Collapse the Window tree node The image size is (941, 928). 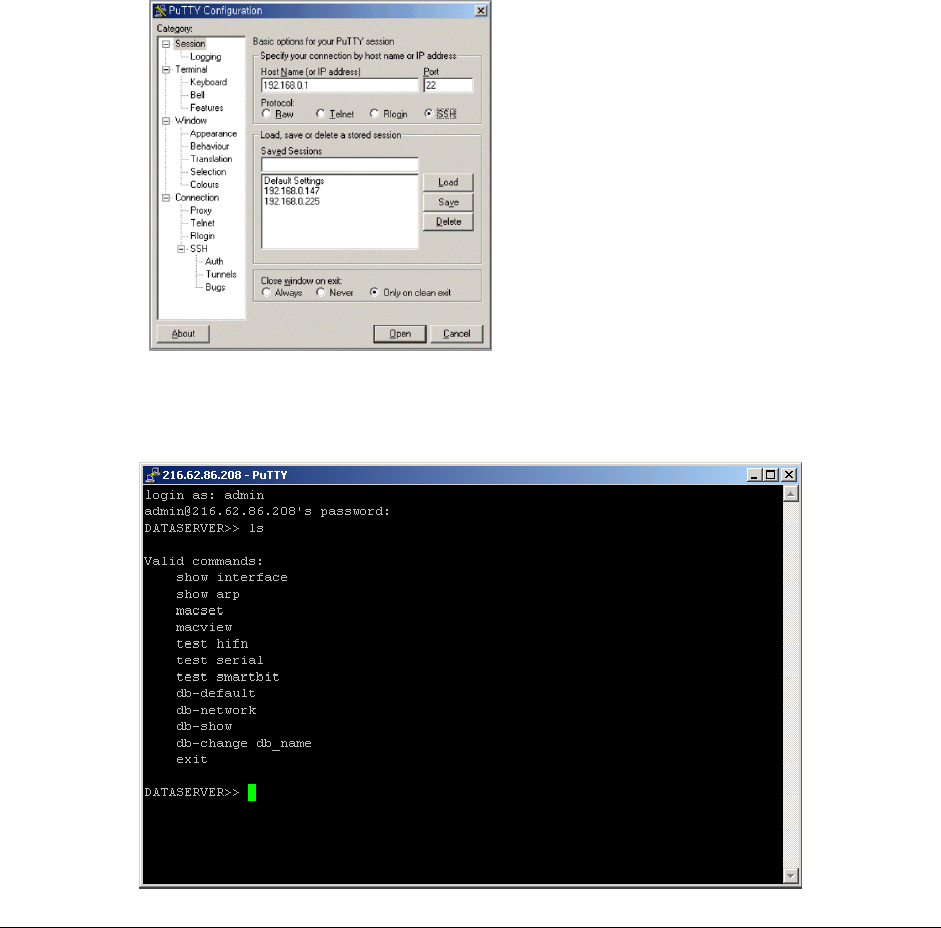coord(166,121)
